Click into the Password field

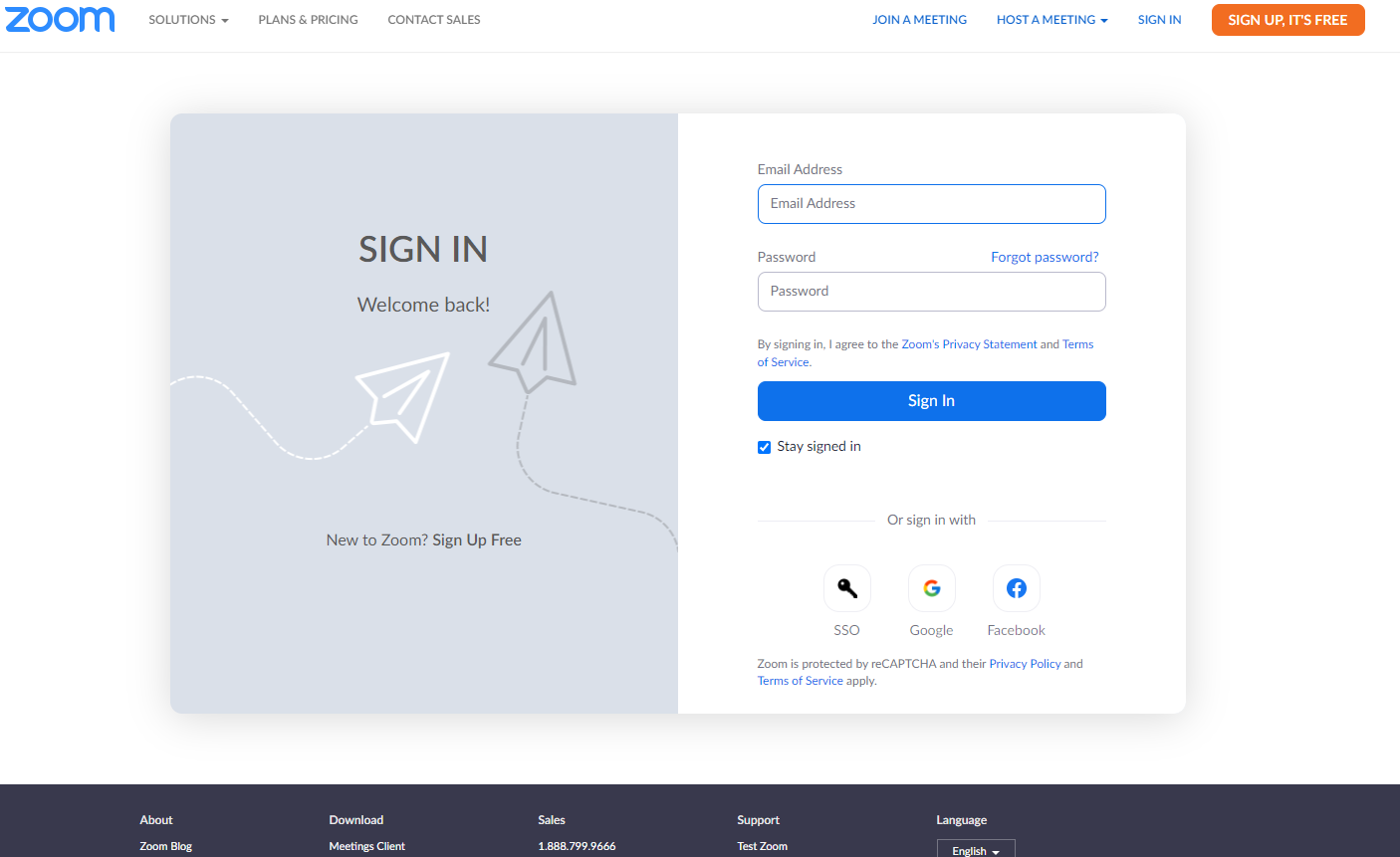[x=931, y=292]
